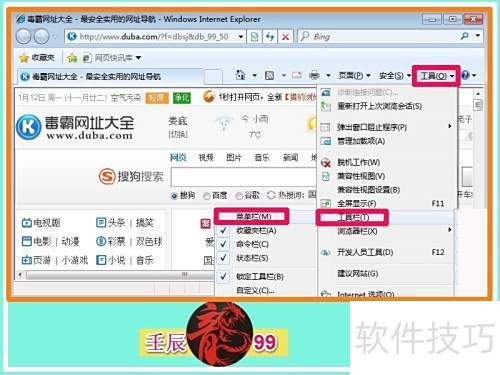Open the address bar URL dropdown arrow
Image resolution: width=500 pixels, height=375 pixels.
coord(241,37)
